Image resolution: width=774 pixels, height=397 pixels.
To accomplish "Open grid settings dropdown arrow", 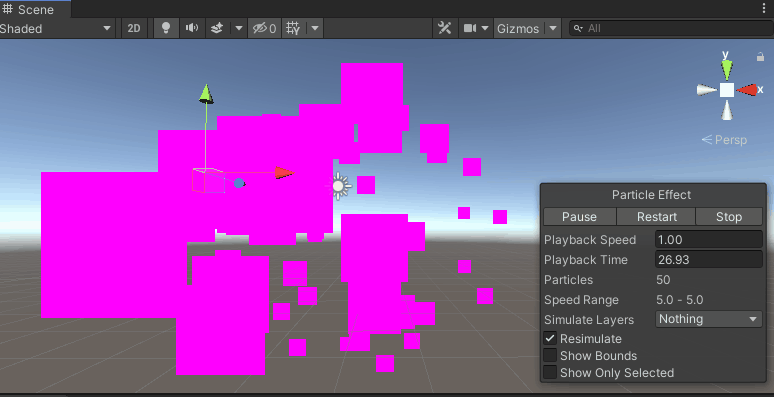I will coord(315,29).
